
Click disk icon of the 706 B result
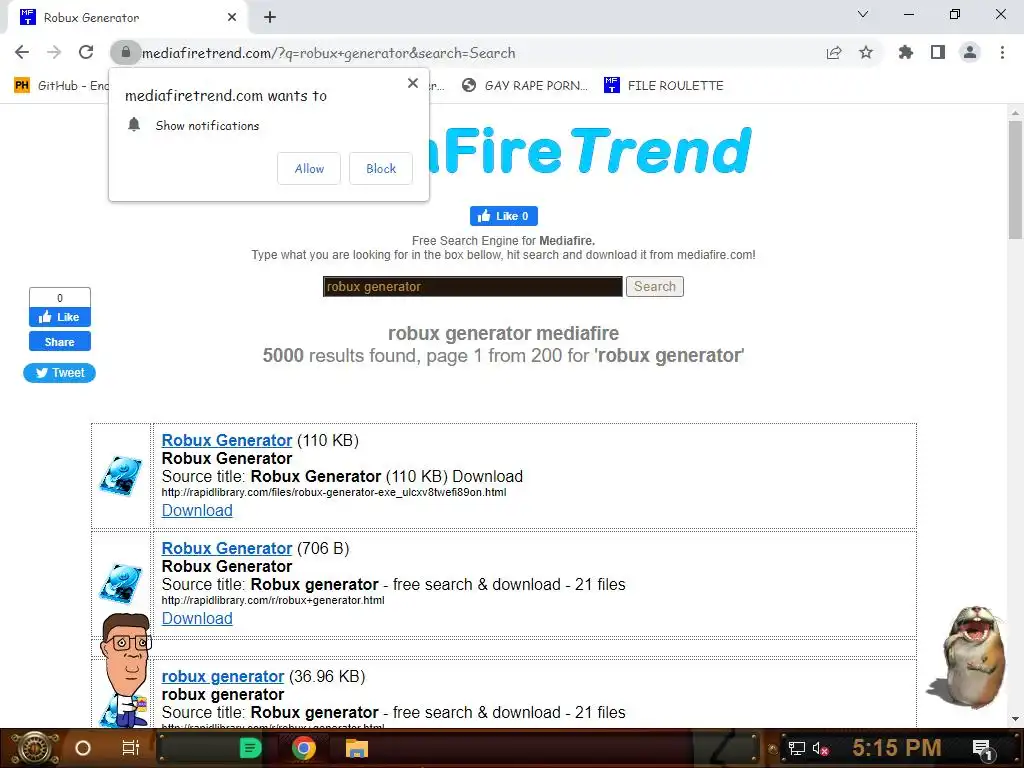(x=121, y=583)
